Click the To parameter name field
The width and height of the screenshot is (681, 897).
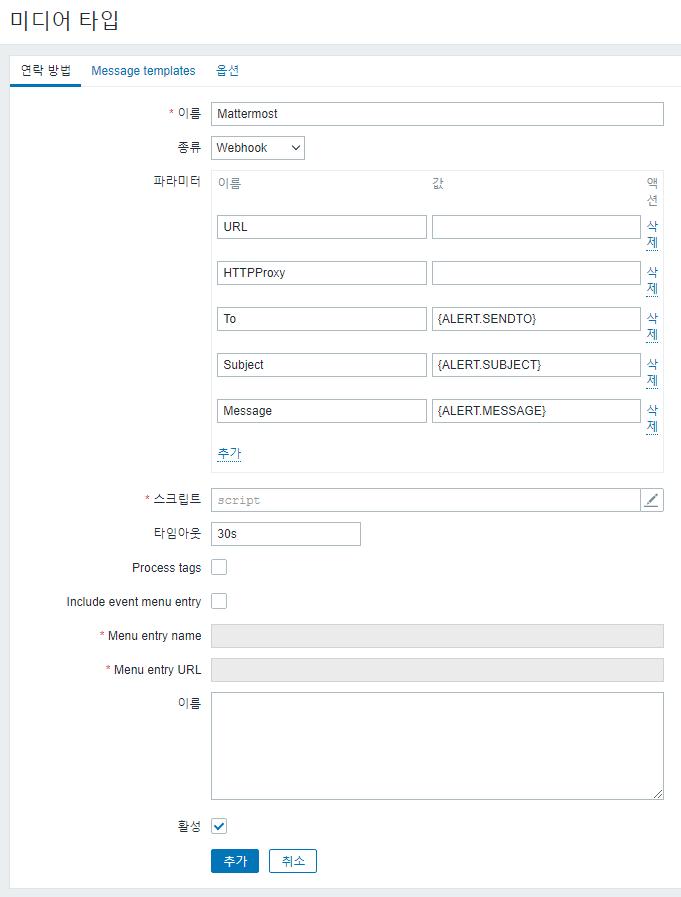tap(322, 319)
